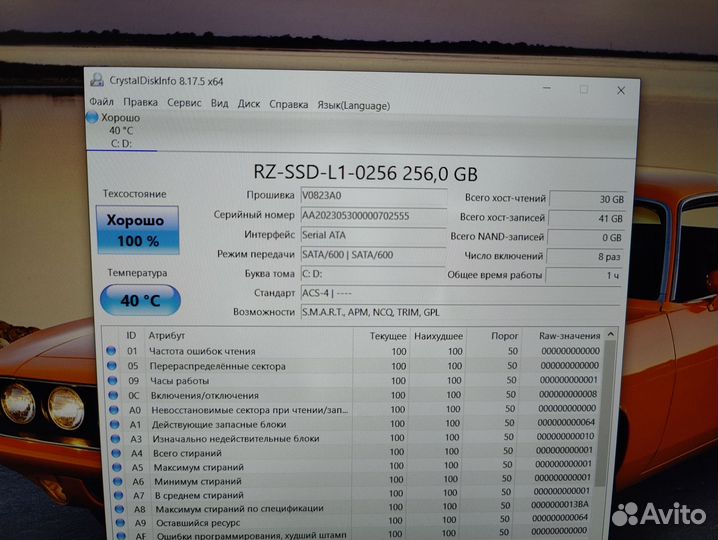The image size is (718, 540).
Task: Select the Изначально недействительные блоки text
Action: click(x=236, y=438)
